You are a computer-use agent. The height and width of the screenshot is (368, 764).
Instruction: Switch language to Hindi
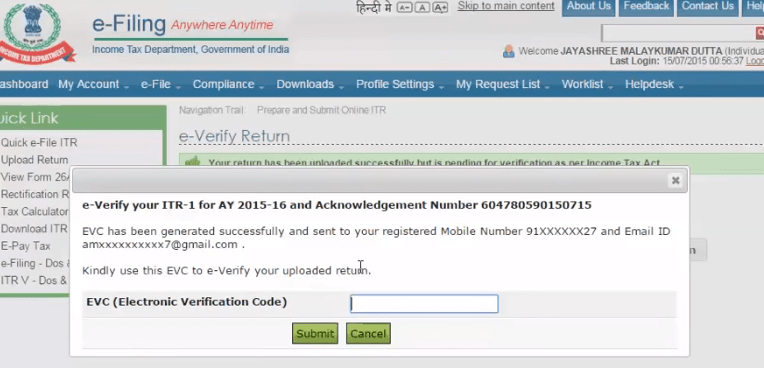click(x=374, y=7)
